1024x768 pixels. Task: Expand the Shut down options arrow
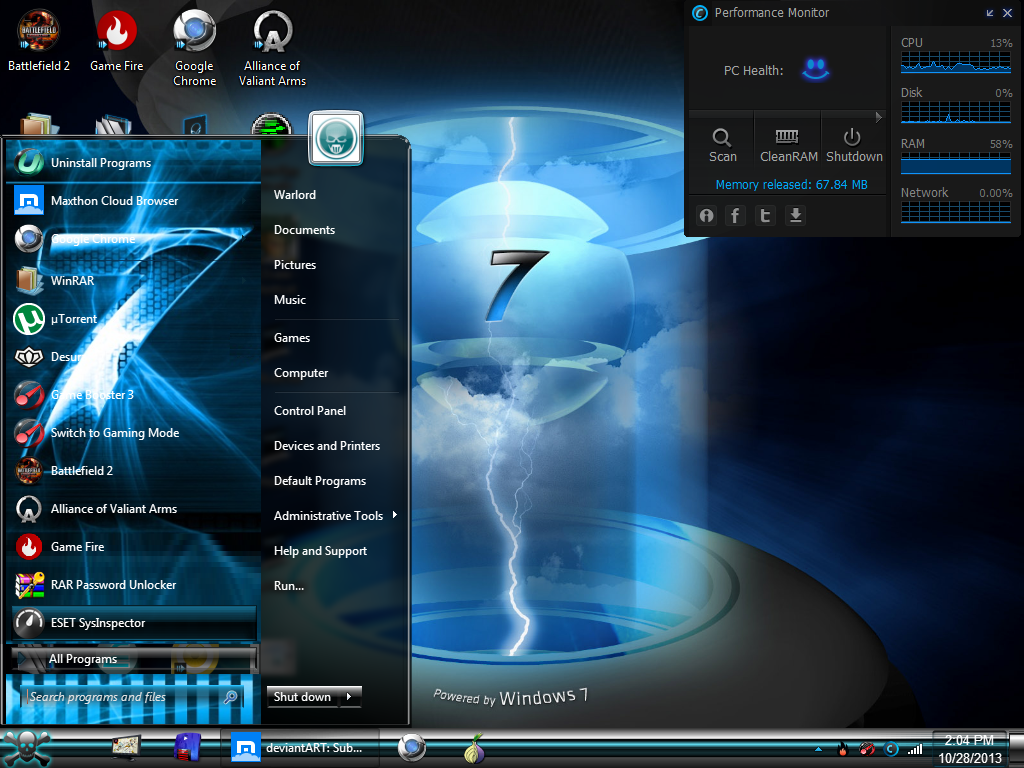pos(349,697)
